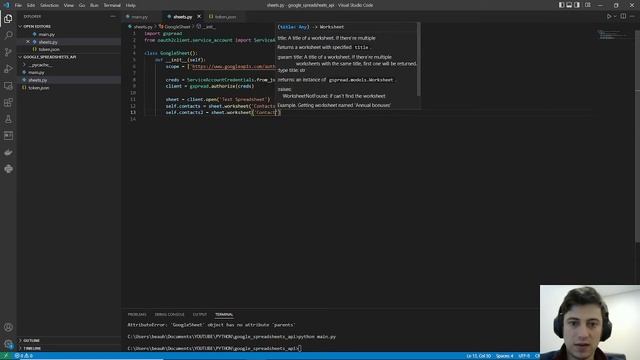
Task: Open the View menu
Action: click(x=69, y=5)
